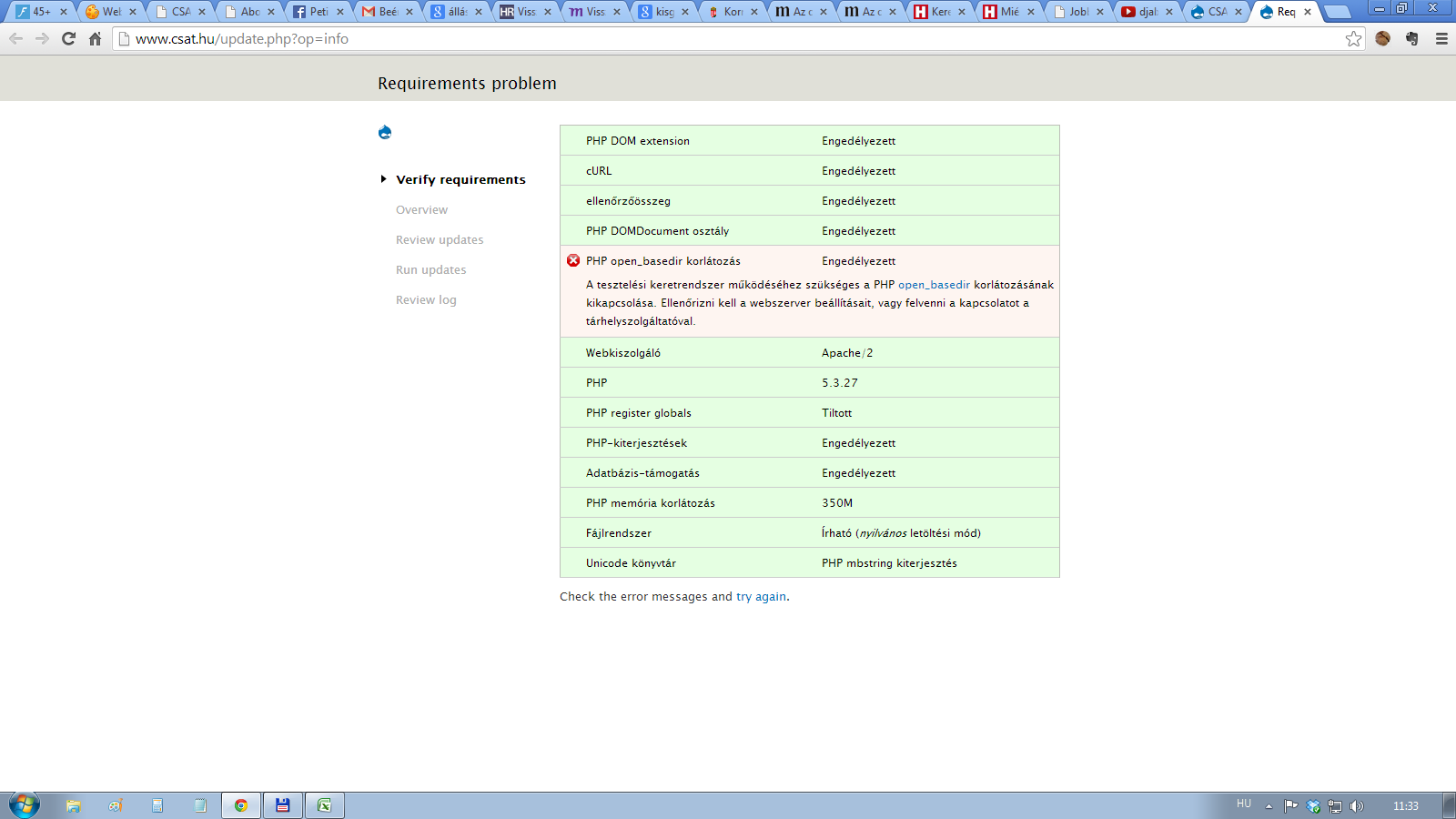Open the browser home page icon
This screenshot has height=819, width=1456.
(x=95, y=39)
